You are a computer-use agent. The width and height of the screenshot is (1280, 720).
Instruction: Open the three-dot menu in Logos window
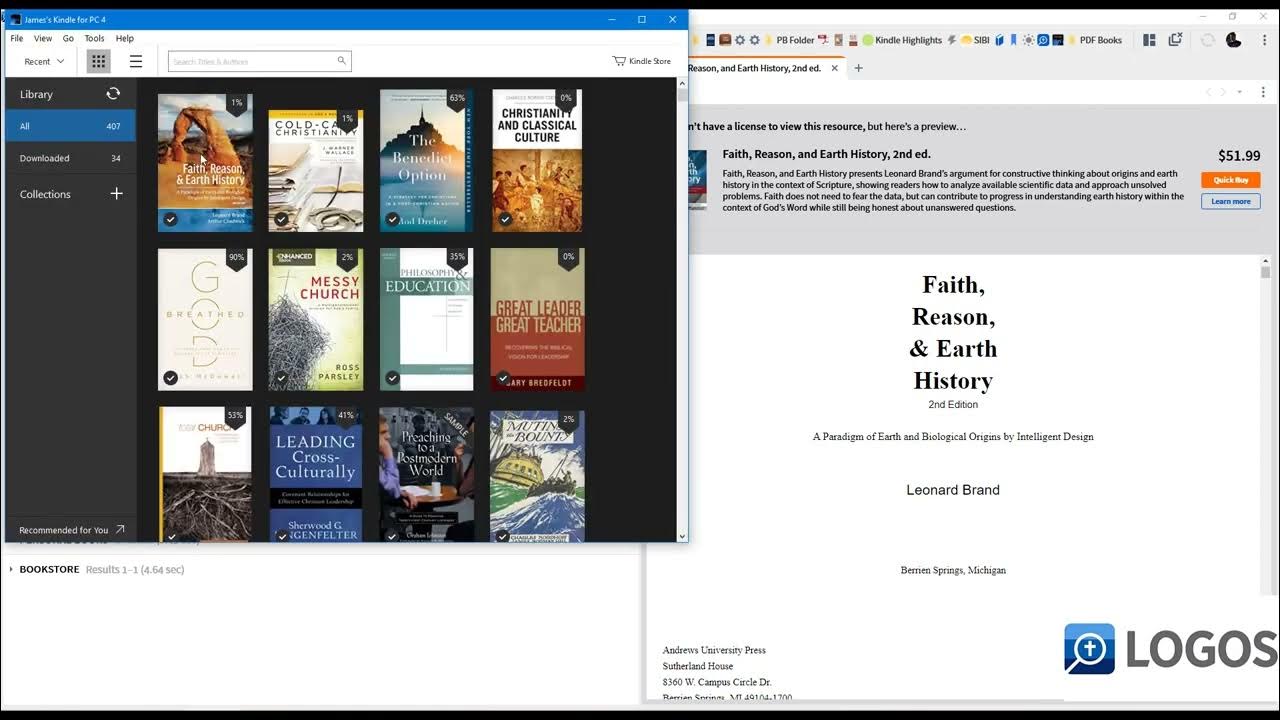tap(1264, 40)
